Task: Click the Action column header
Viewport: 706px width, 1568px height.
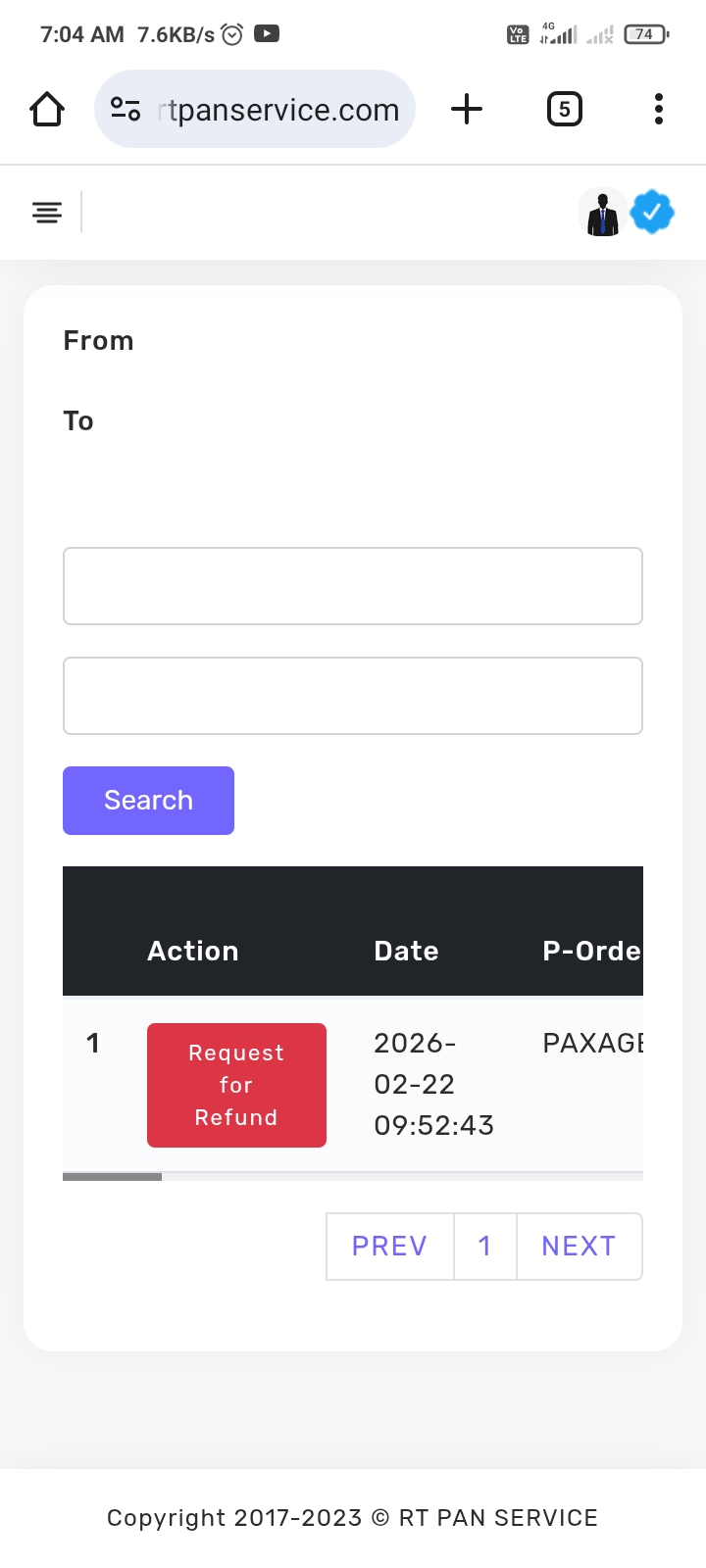Action: pos(193,951)
